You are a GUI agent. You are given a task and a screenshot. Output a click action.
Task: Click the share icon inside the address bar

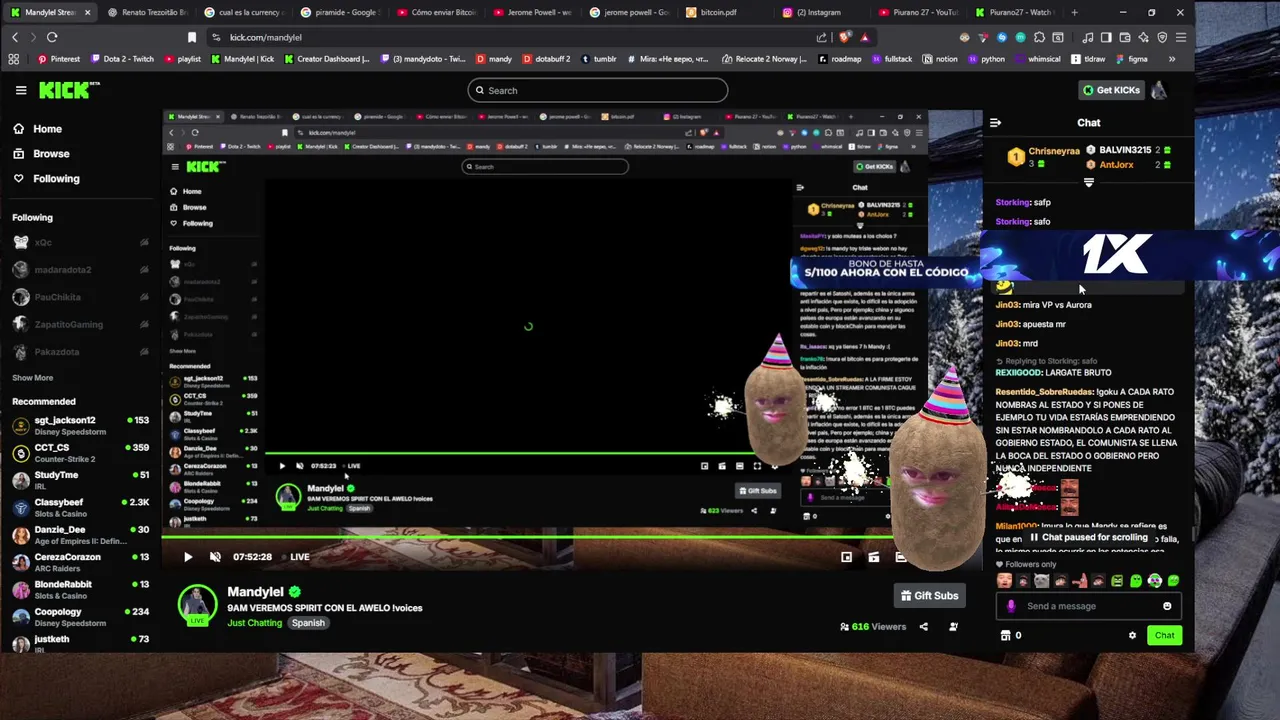(x=821, y=37)
